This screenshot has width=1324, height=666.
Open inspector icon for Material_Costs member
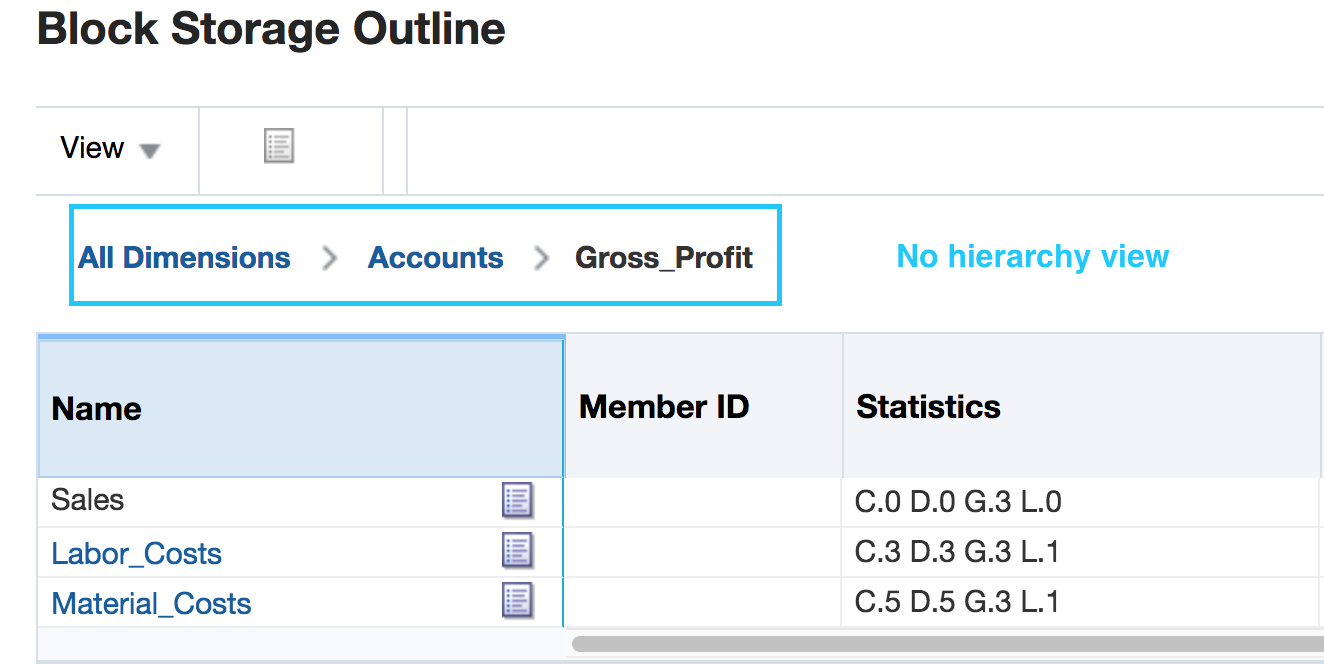point(517,601)
